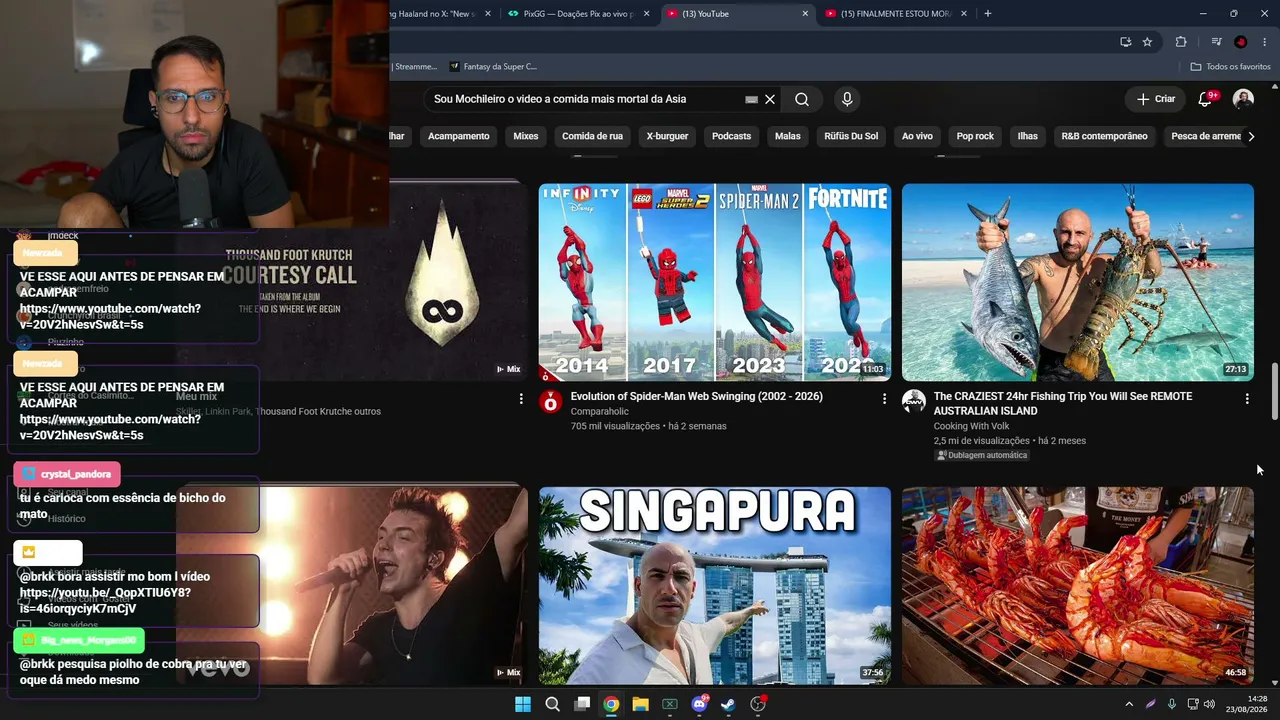Select the Pop rock filter chip
The image size is (1280, 720).
(x=975, y=136)
